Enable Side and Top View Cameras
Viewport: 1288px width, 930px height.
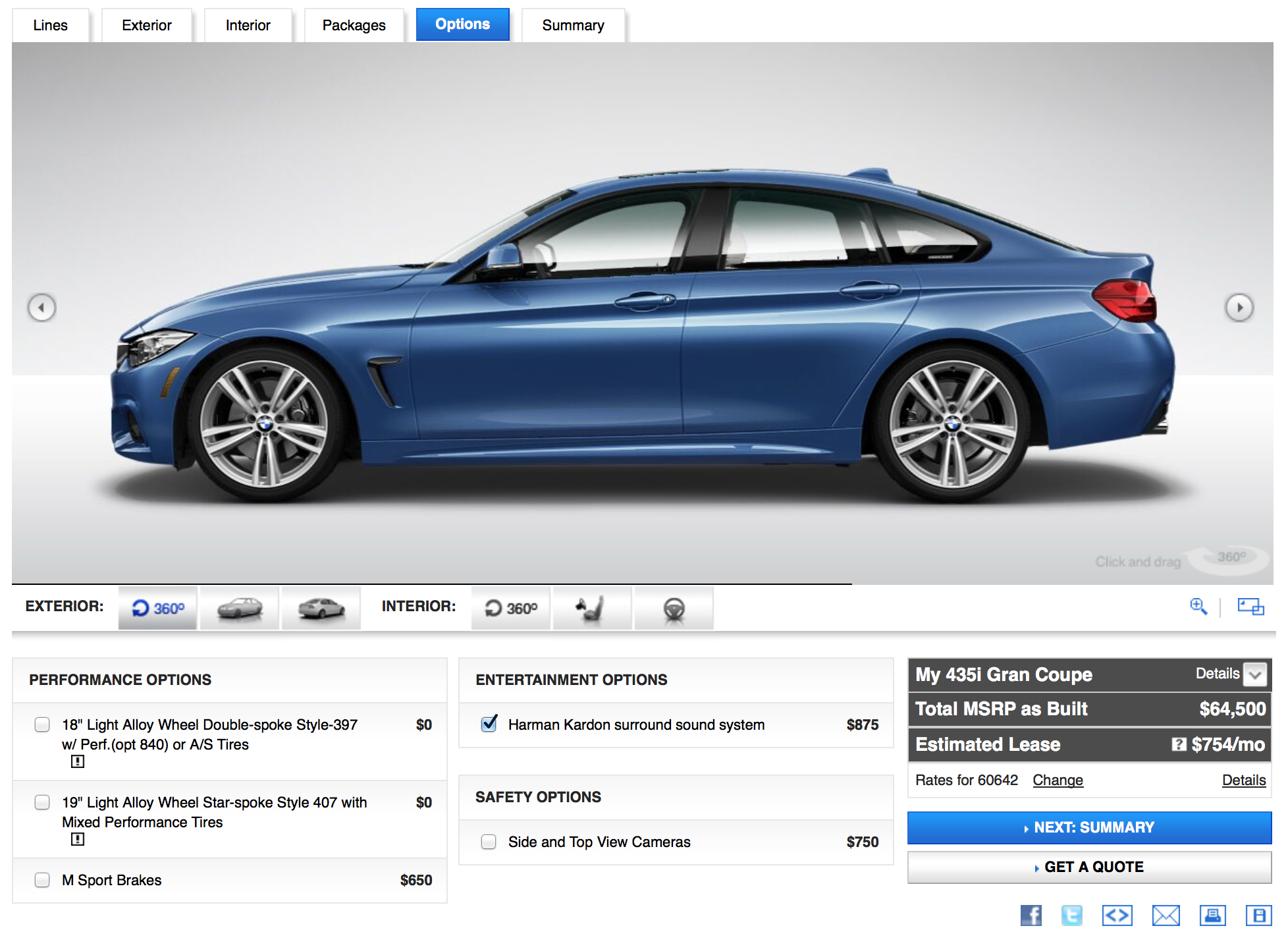coord(489,842)
